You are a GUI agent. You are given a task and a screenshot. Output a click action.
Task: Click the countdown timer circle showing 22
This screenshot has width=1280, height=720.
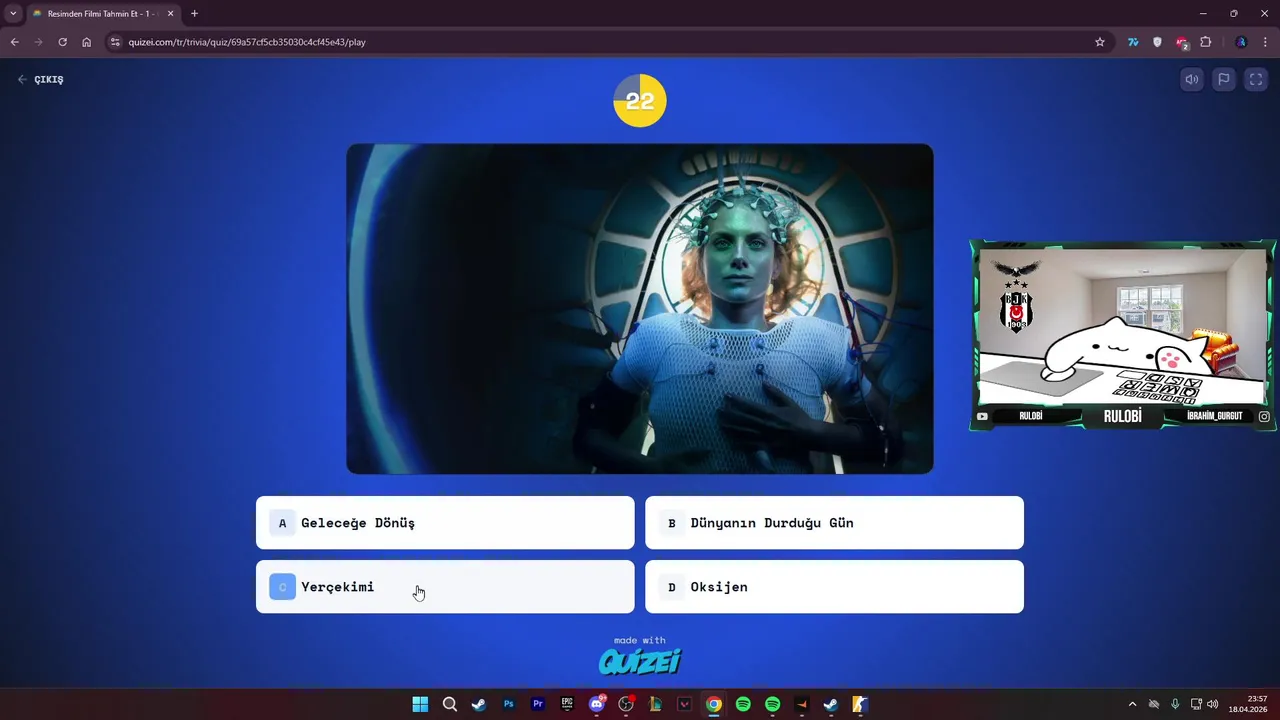640,100
